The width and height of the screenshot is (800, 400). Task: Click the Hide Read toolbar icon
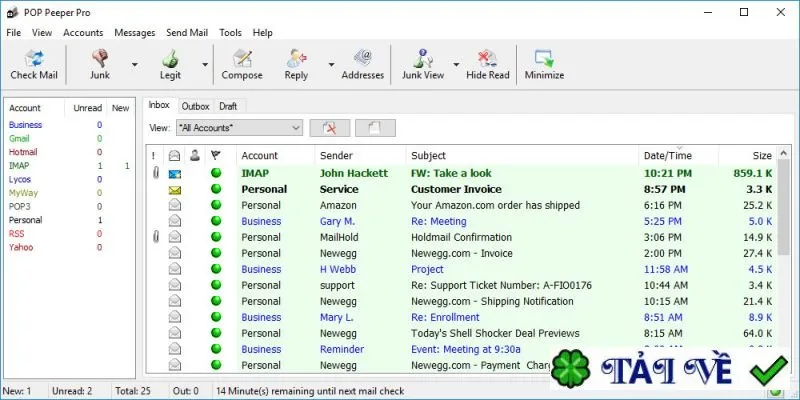[487, 59]
